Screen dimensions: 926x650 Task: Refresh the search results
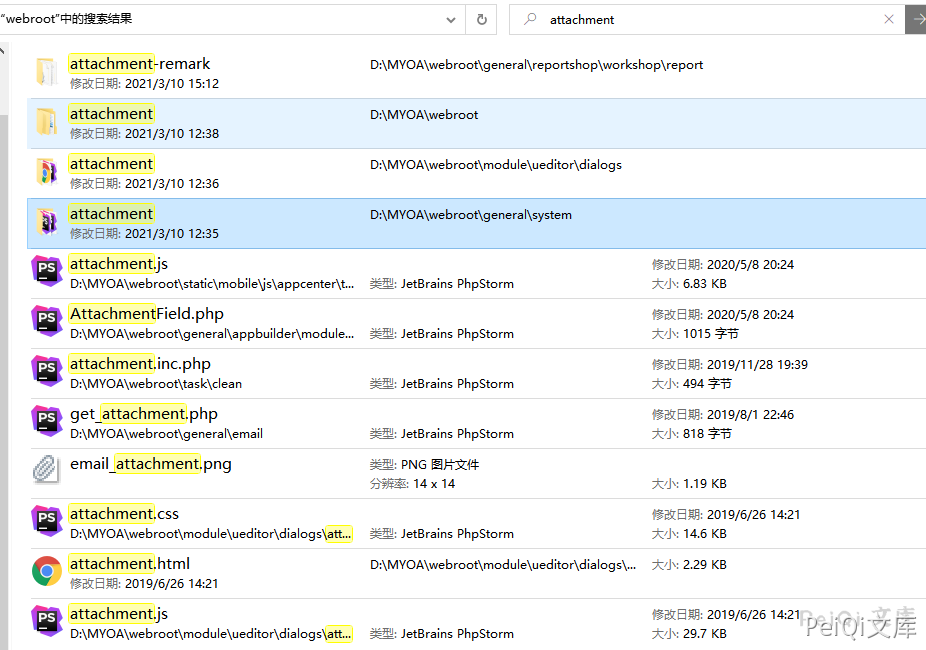coord(482,19)
